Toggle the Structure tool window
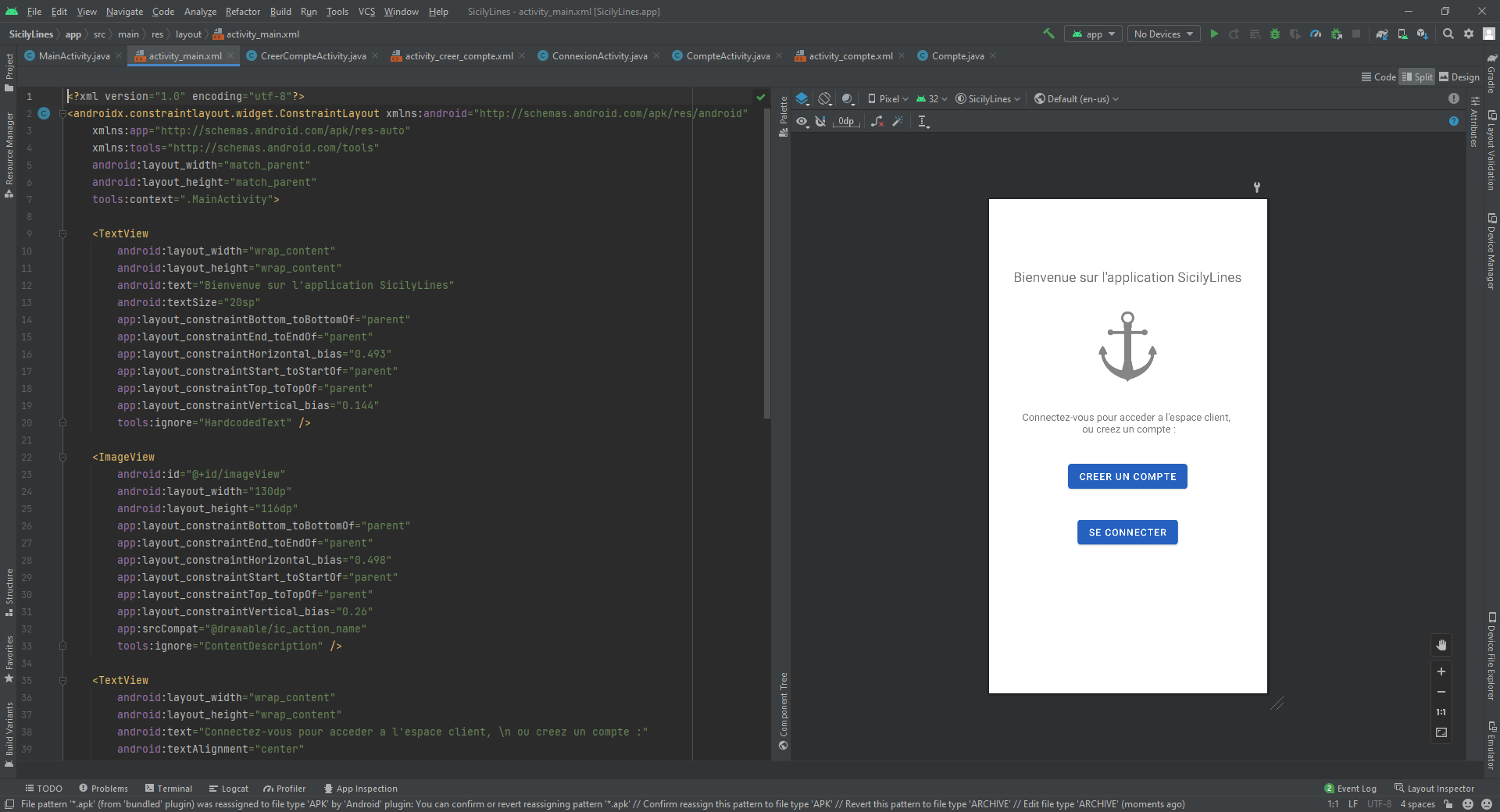 (9, 592)
